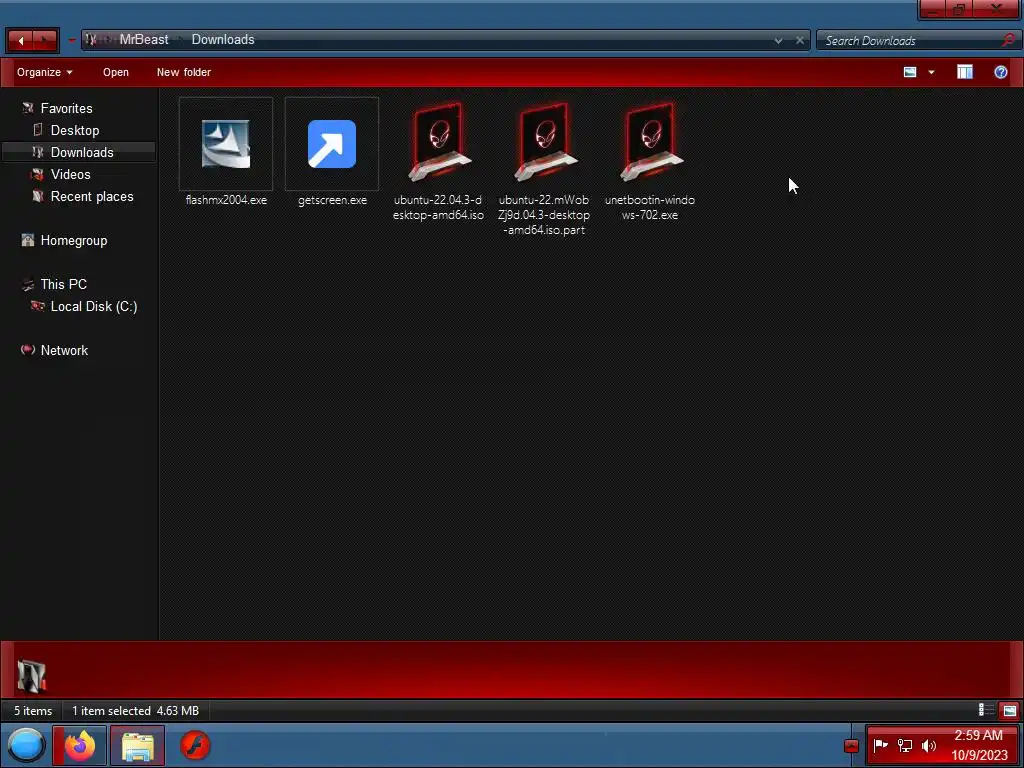
Task: Open the Flash application from the taskbar
Action: pyautogui.click(x=195, y=745)
